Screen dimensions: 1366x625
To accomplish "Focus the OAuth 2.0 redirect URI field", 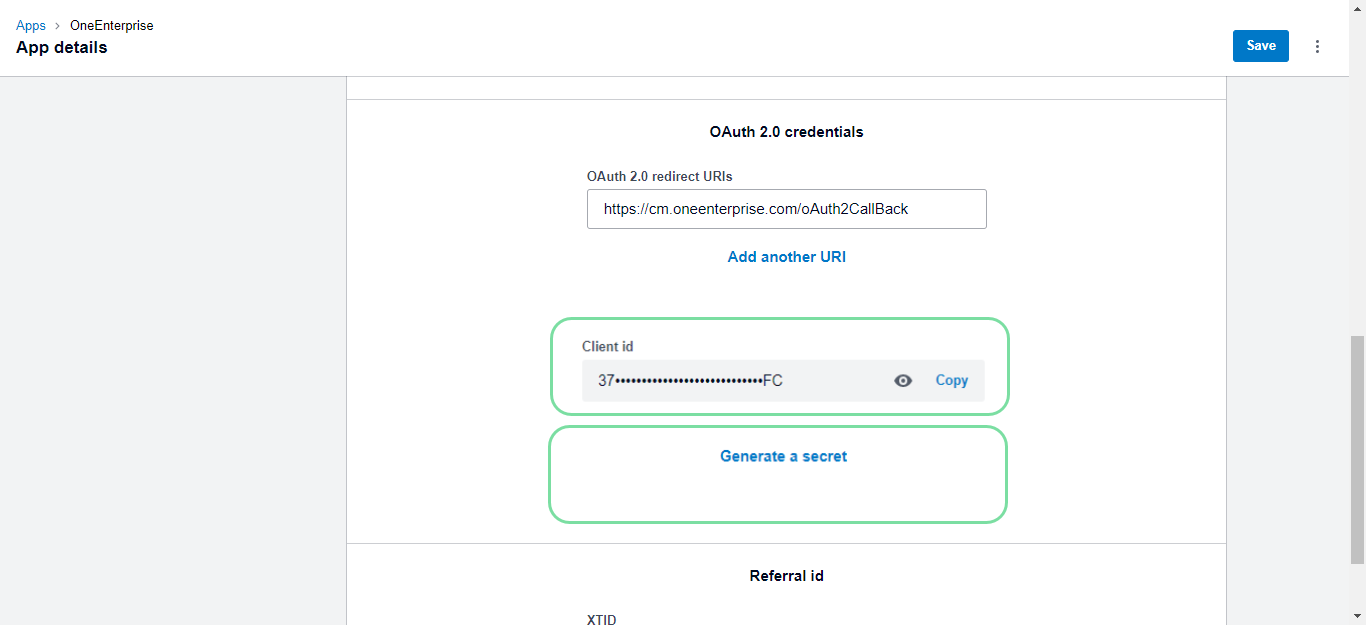I will (x=786, y=209).
